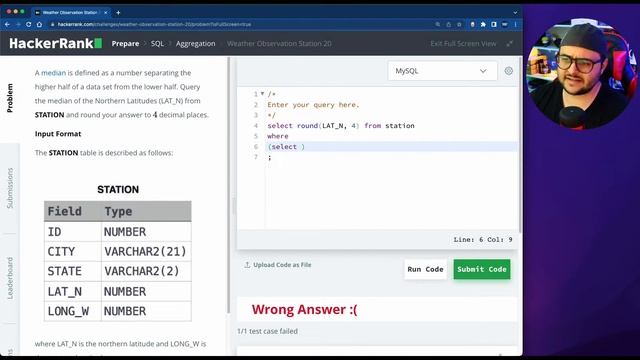Click the LONG_W field cell in table
640x360 pixels.
coord(73,311)
